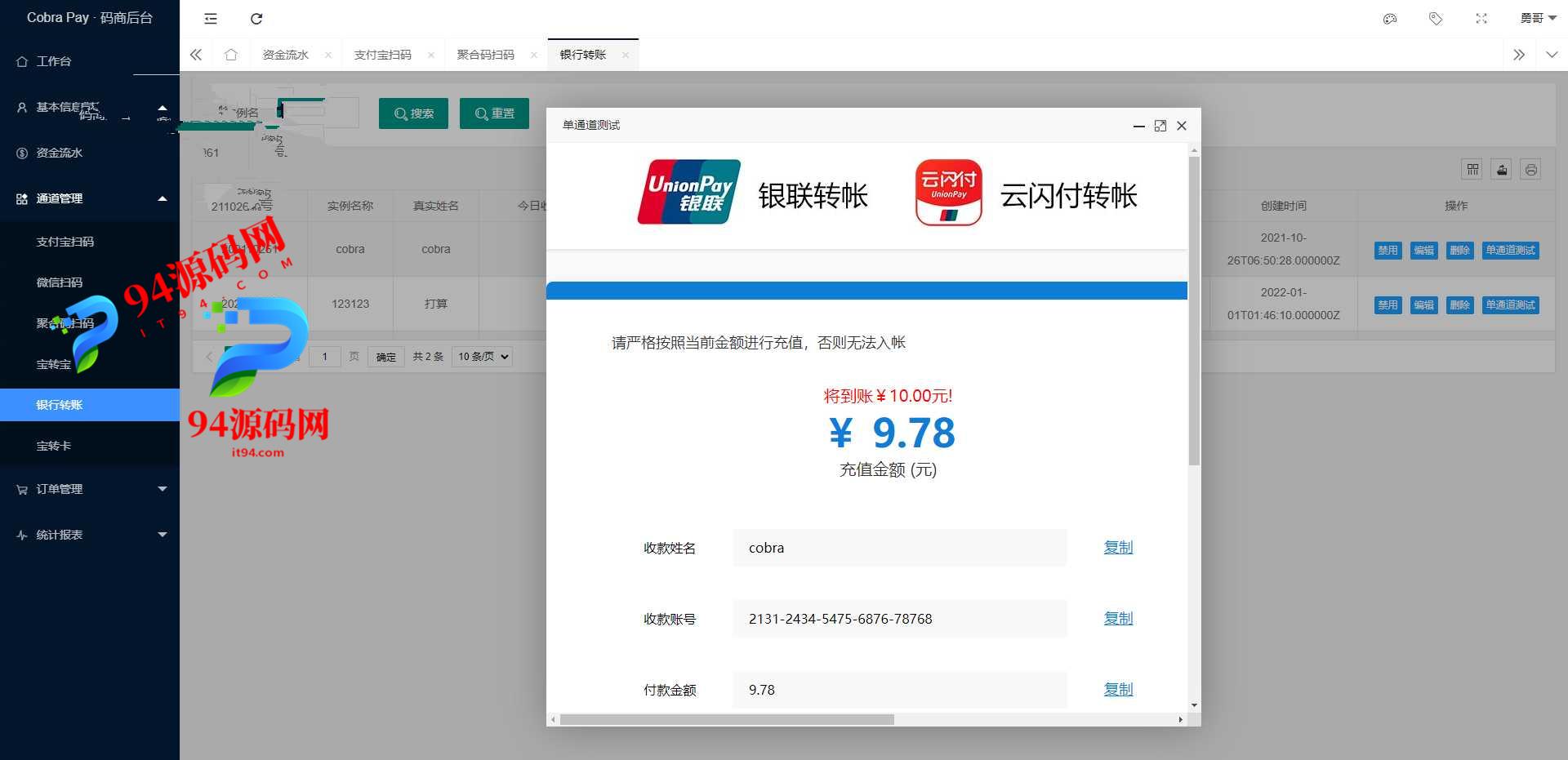Minimize the 单通道测试 dialog

click(1138, 126)
